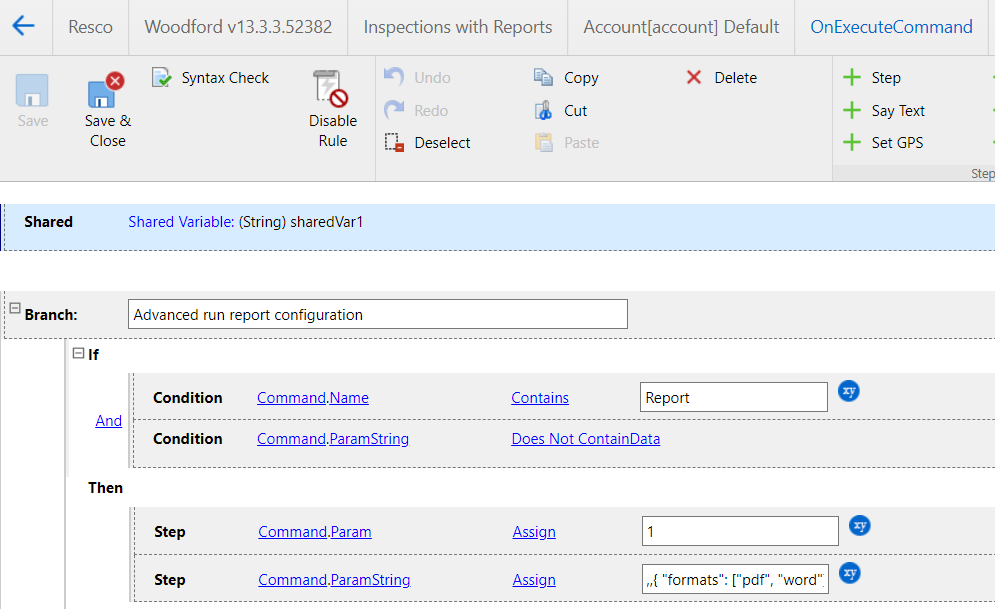Open variable picker beside the Report field
The image size is (995, 609).
click(x=848, y=391)
